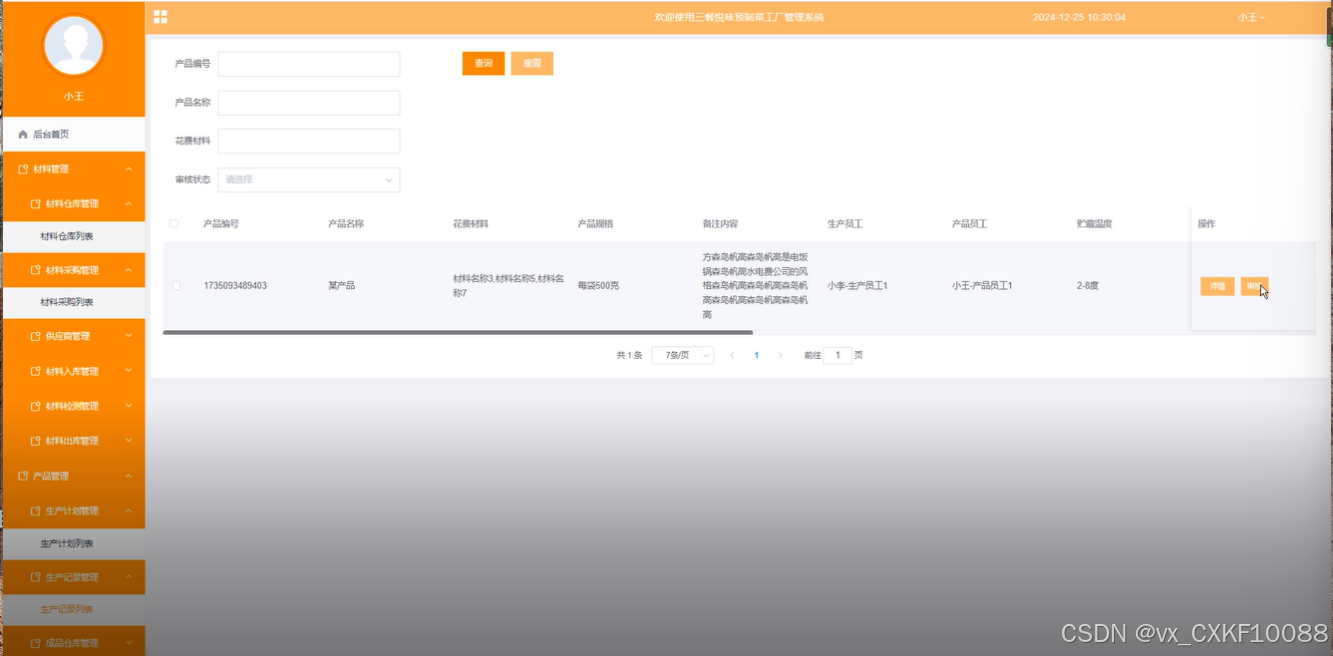Collapse 产品管理 with its chevron
1333x656 pixels.
pos(128,476)
